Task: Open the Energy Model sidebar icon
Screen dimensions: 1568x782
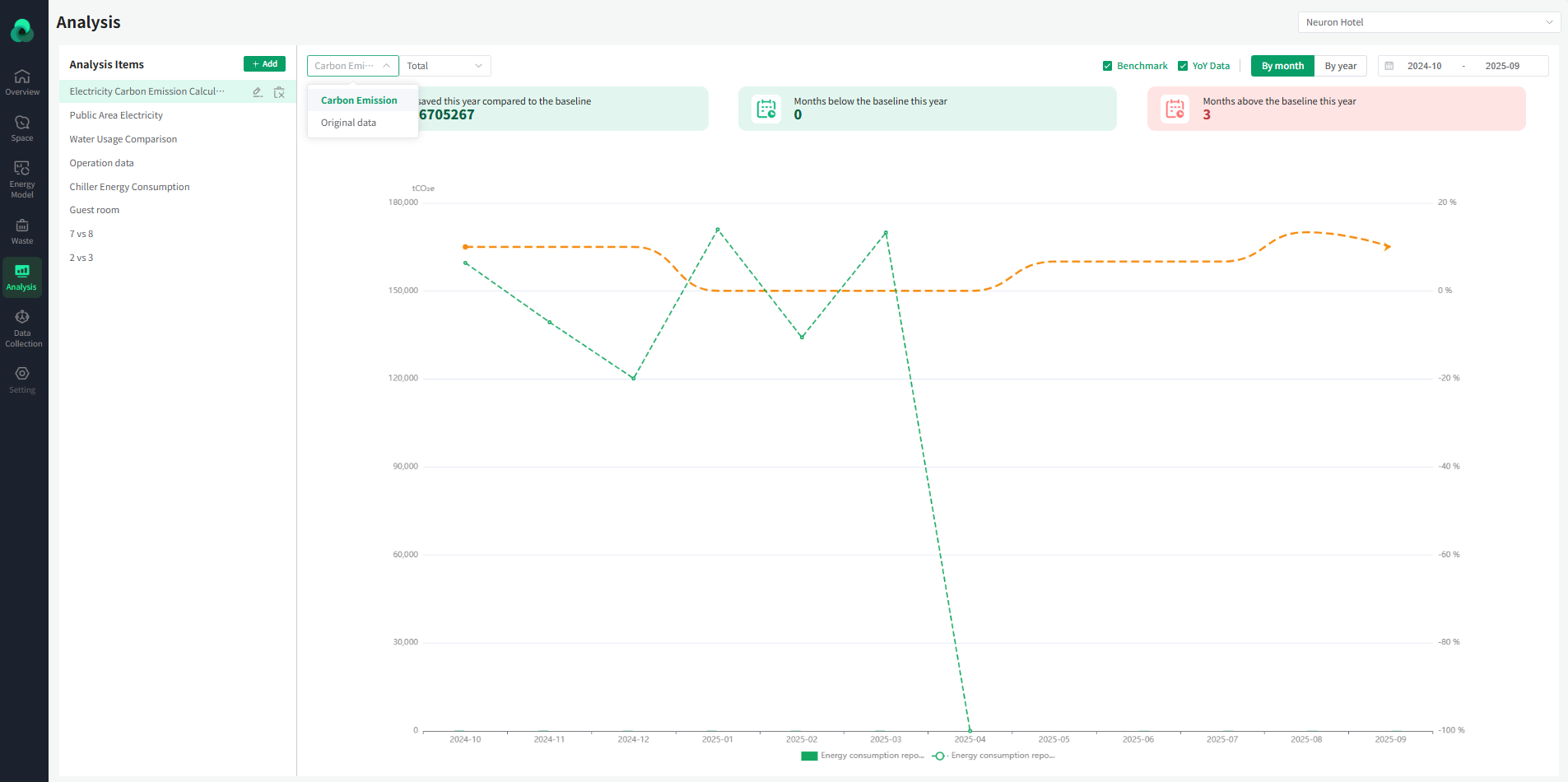Action: (x=22, y=179)
